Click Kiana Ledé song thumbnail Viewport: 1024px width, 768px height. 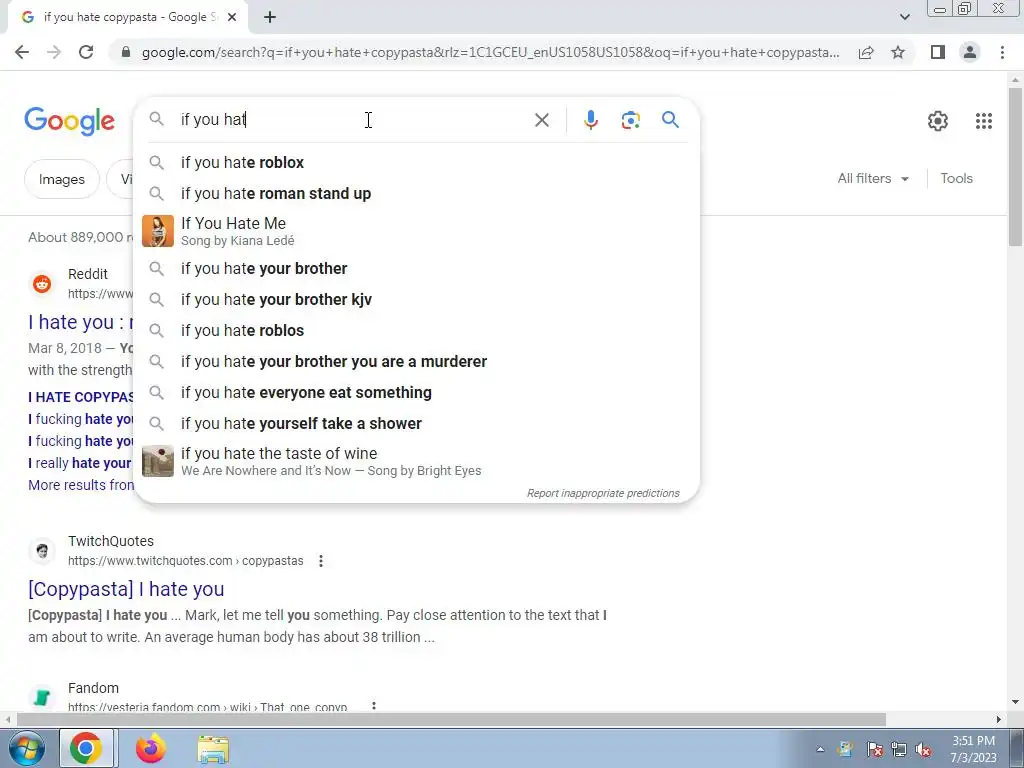(x=158, y=231)
